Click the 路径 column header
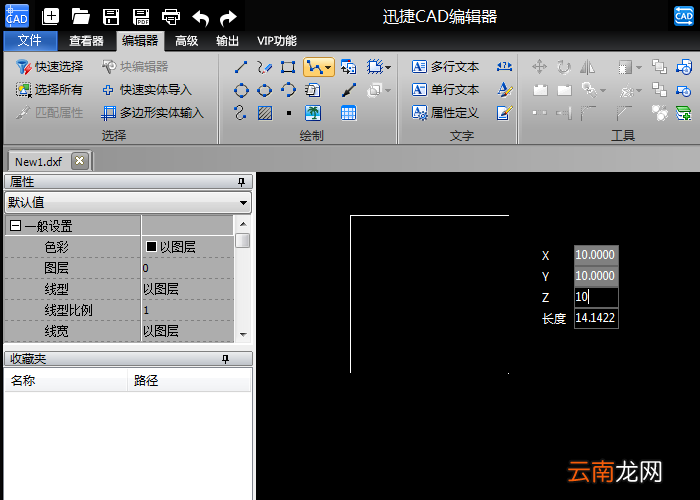 pos(189,381)
